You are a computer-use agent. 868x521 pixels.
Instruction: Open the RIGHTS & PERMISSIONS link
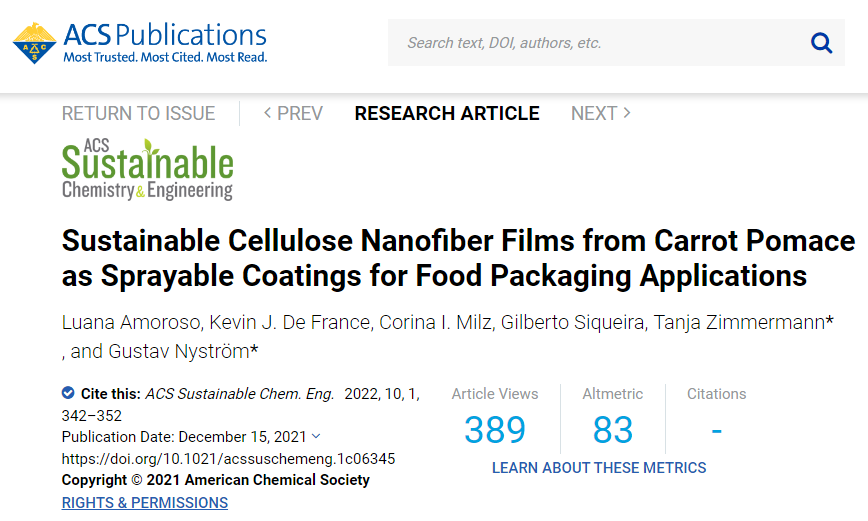pos(145,502)
